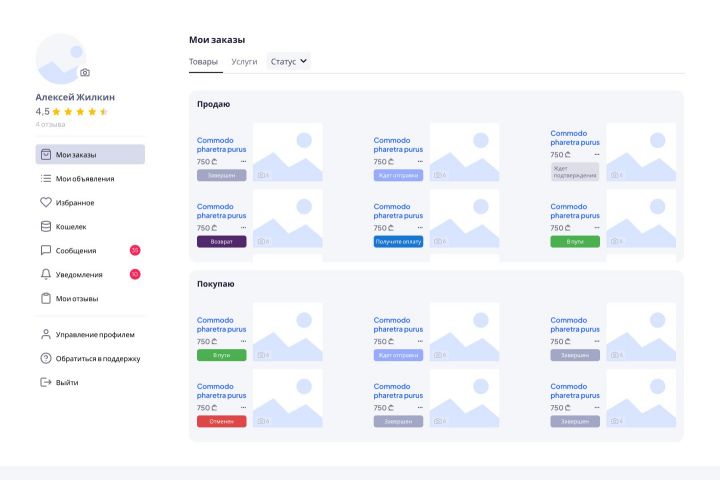The image size is (720, 480).
Task: Click the Мои отзывы clipboard icon
Action: (x=45, y=298)
